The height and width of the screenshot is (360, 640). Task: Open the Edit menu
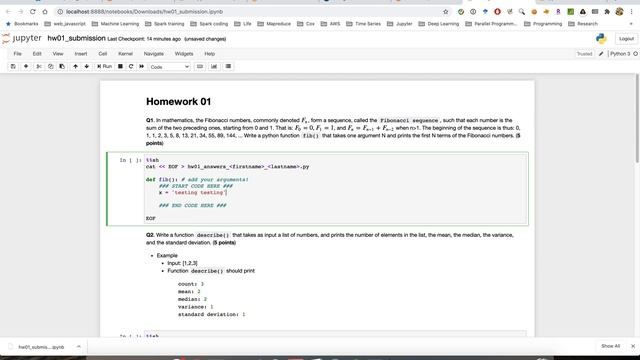tap(37, 54)
